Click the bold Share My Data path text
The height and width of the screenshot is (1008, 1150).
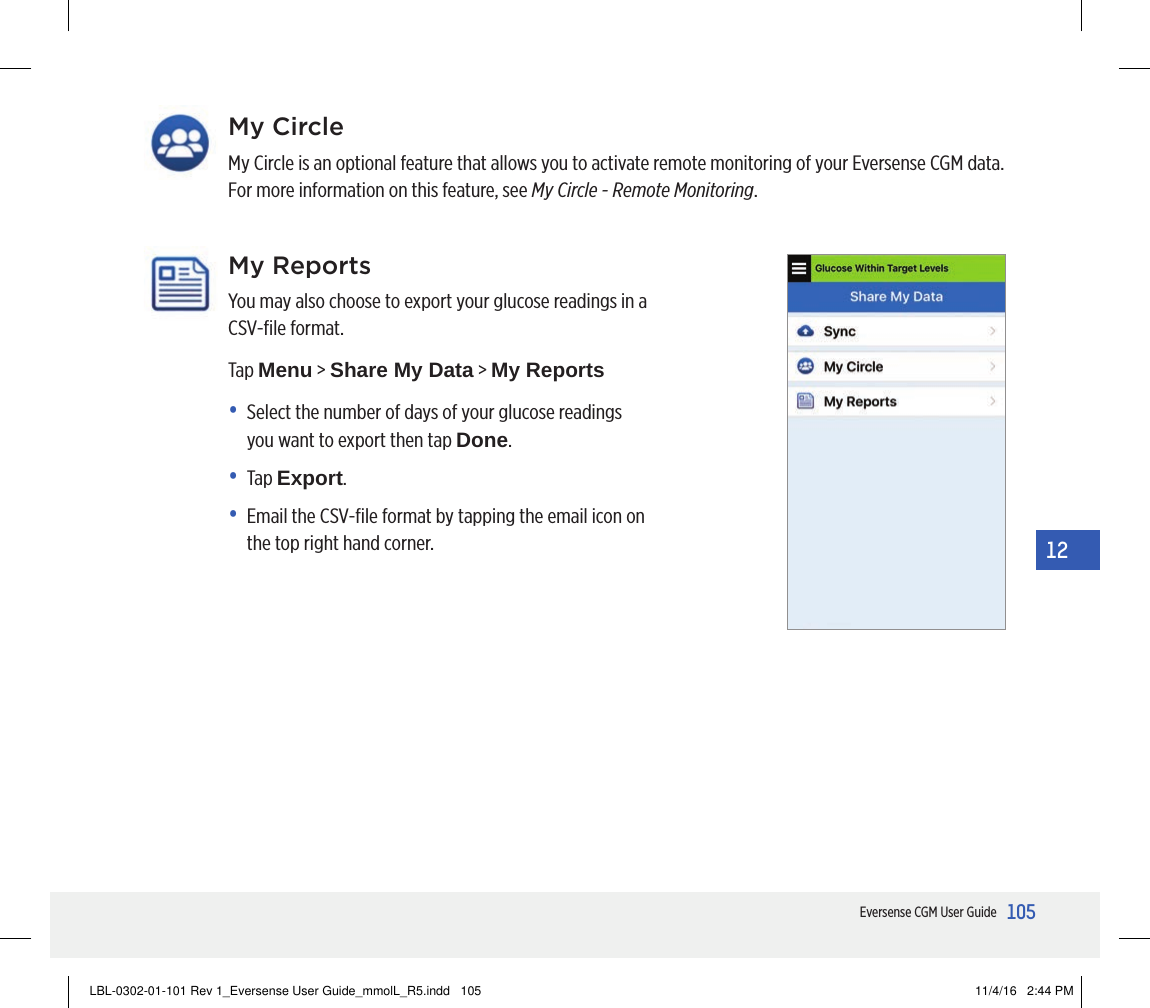[x=401, y=370]
